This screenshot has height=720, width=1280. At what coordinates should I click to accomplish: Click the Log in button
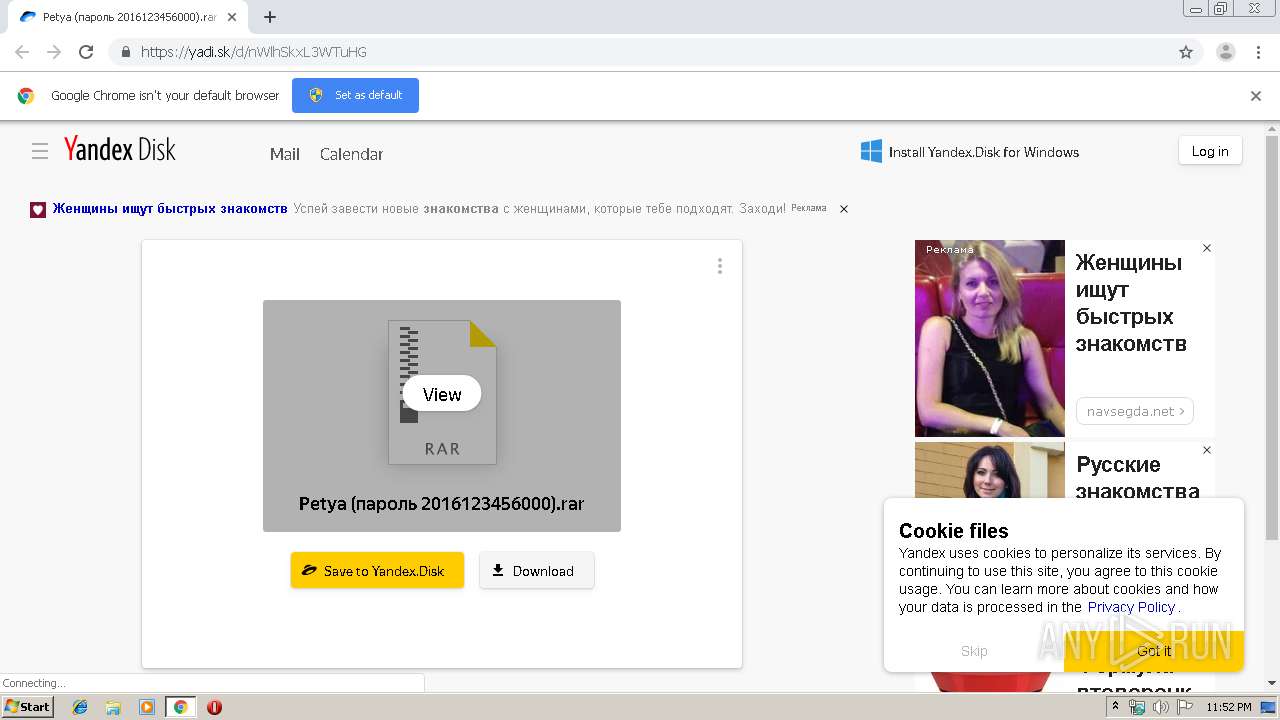[1210, 151]
